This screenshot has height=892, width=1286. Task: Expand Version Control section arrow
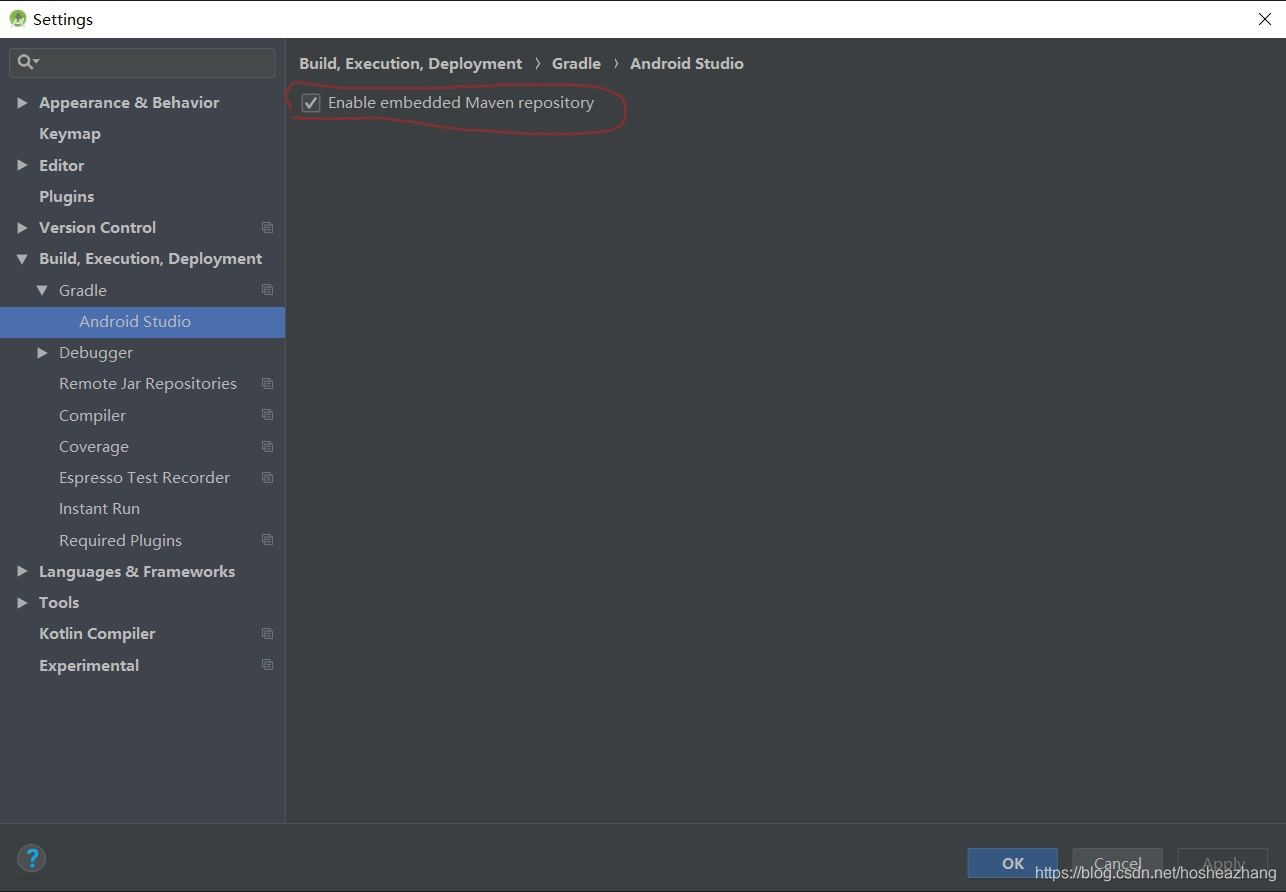pyautogui.click(x=22, y=228)
